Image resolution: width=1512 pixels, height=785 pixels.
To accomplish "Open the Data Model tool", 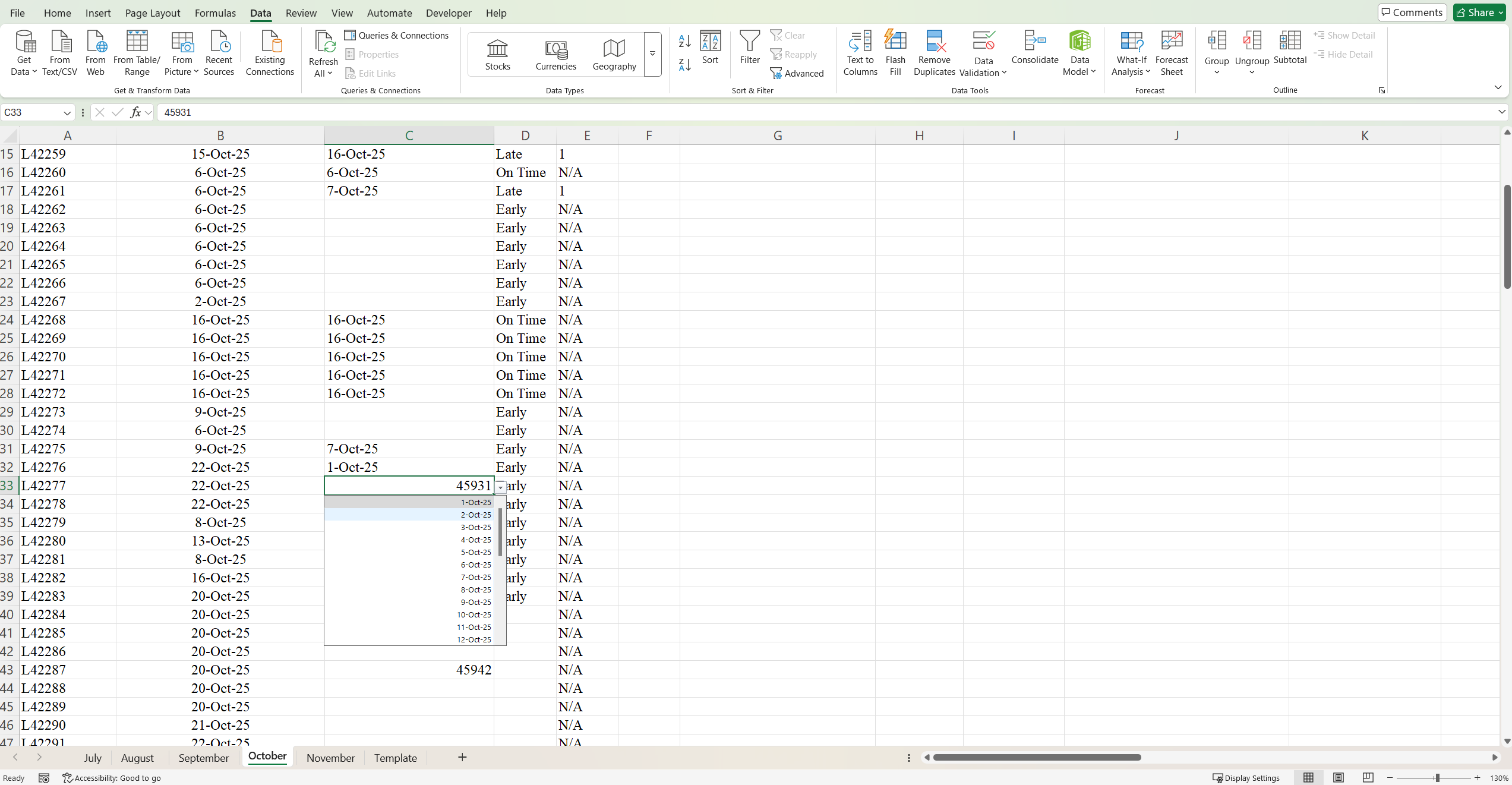I will pos(1079,53).
